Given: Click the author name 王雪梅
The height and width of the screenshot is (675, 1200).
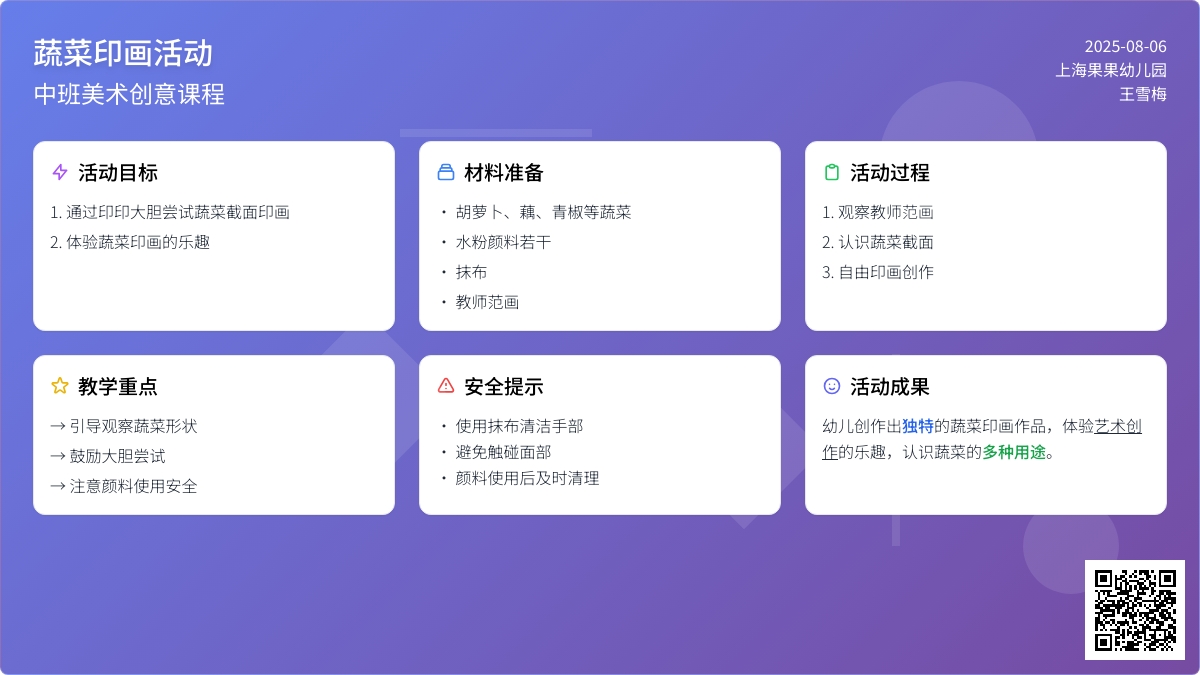Looking at the screenshot, I should 1143,94.
